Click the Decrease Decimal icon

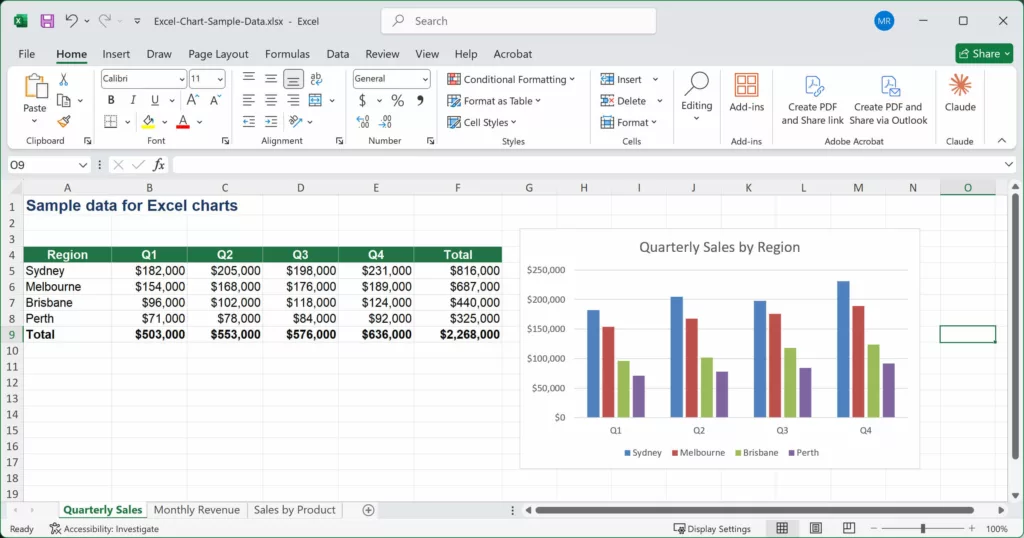[385, 121]
